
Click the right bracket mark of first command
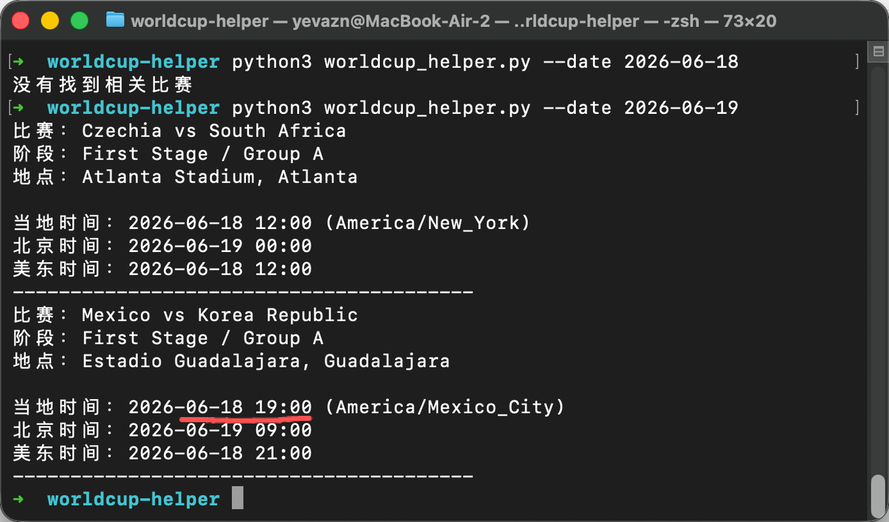pos(857,61)
